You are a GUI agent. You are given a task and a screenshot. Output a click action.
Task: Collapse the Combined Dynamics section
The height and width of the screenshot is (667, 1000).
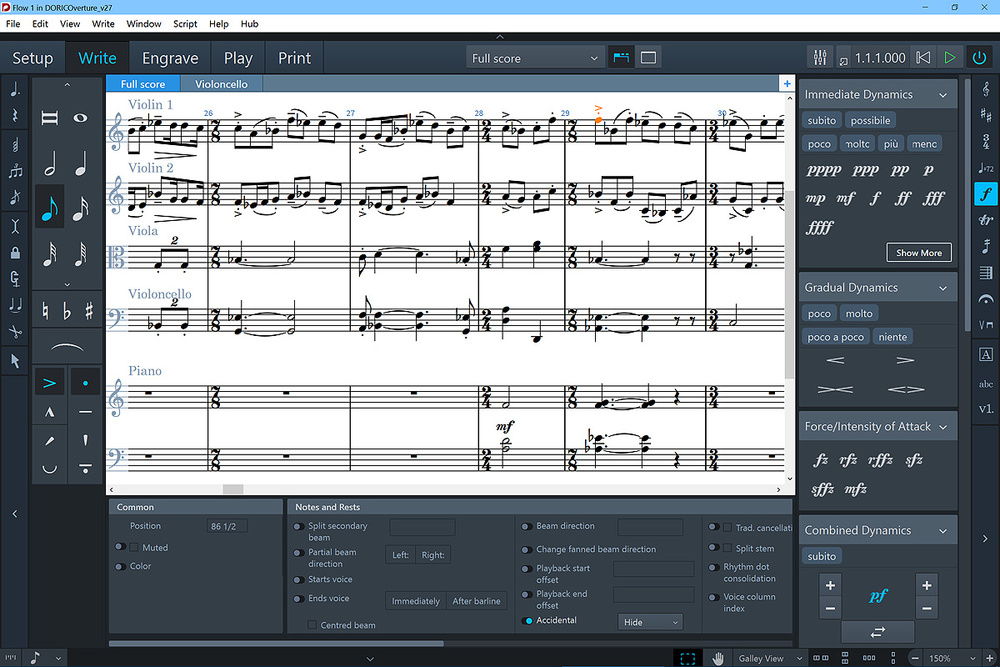coord(943,531)
